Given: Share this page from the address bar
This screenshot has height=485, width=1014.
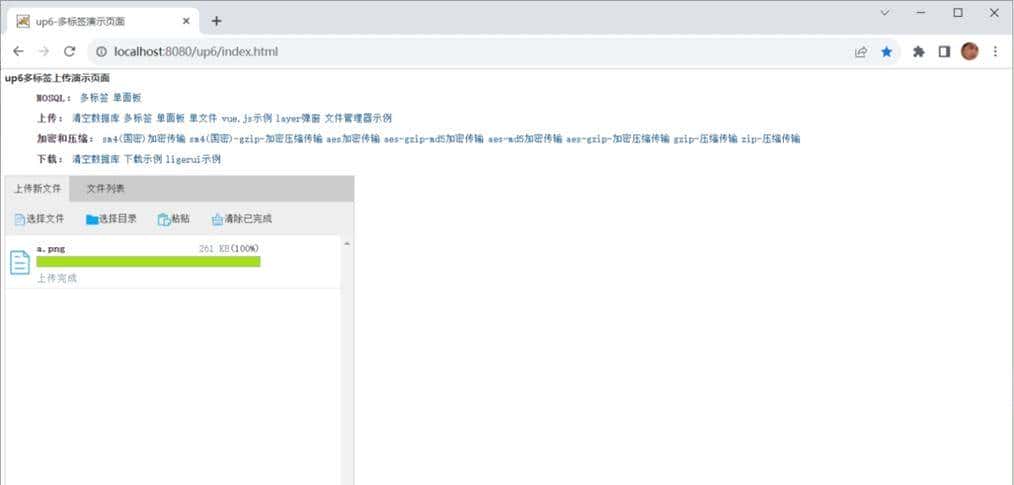Looking at the screenshot, I should 861,52.
